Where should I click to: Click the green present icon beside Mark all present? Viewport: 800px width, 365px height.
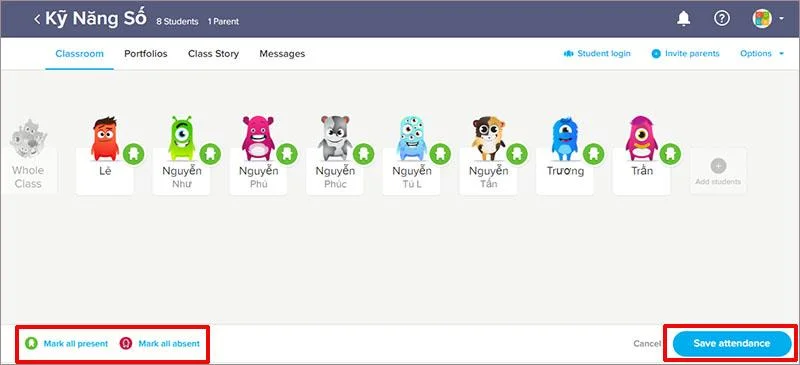point(31,344)
